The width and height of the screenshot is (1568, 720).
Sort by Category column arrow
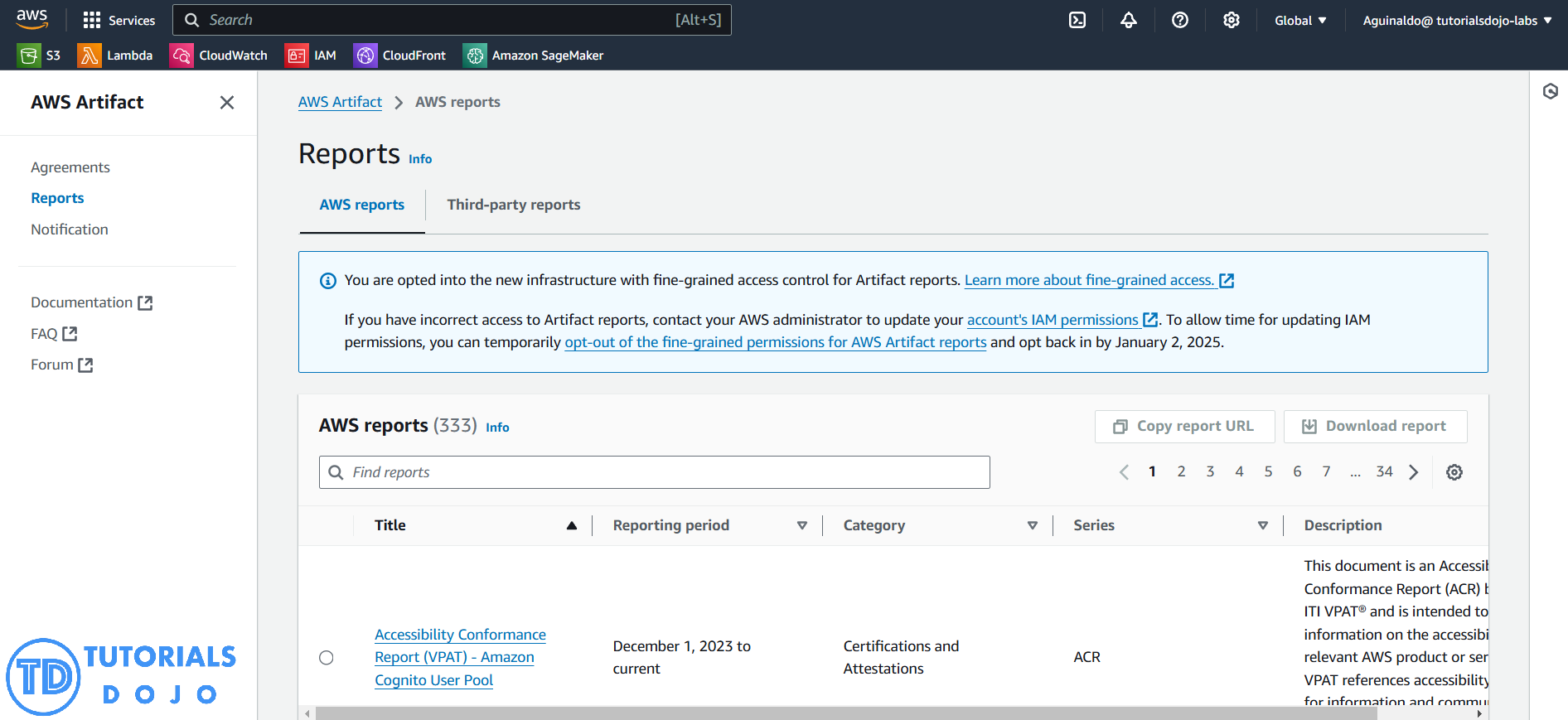[1032, 525]
